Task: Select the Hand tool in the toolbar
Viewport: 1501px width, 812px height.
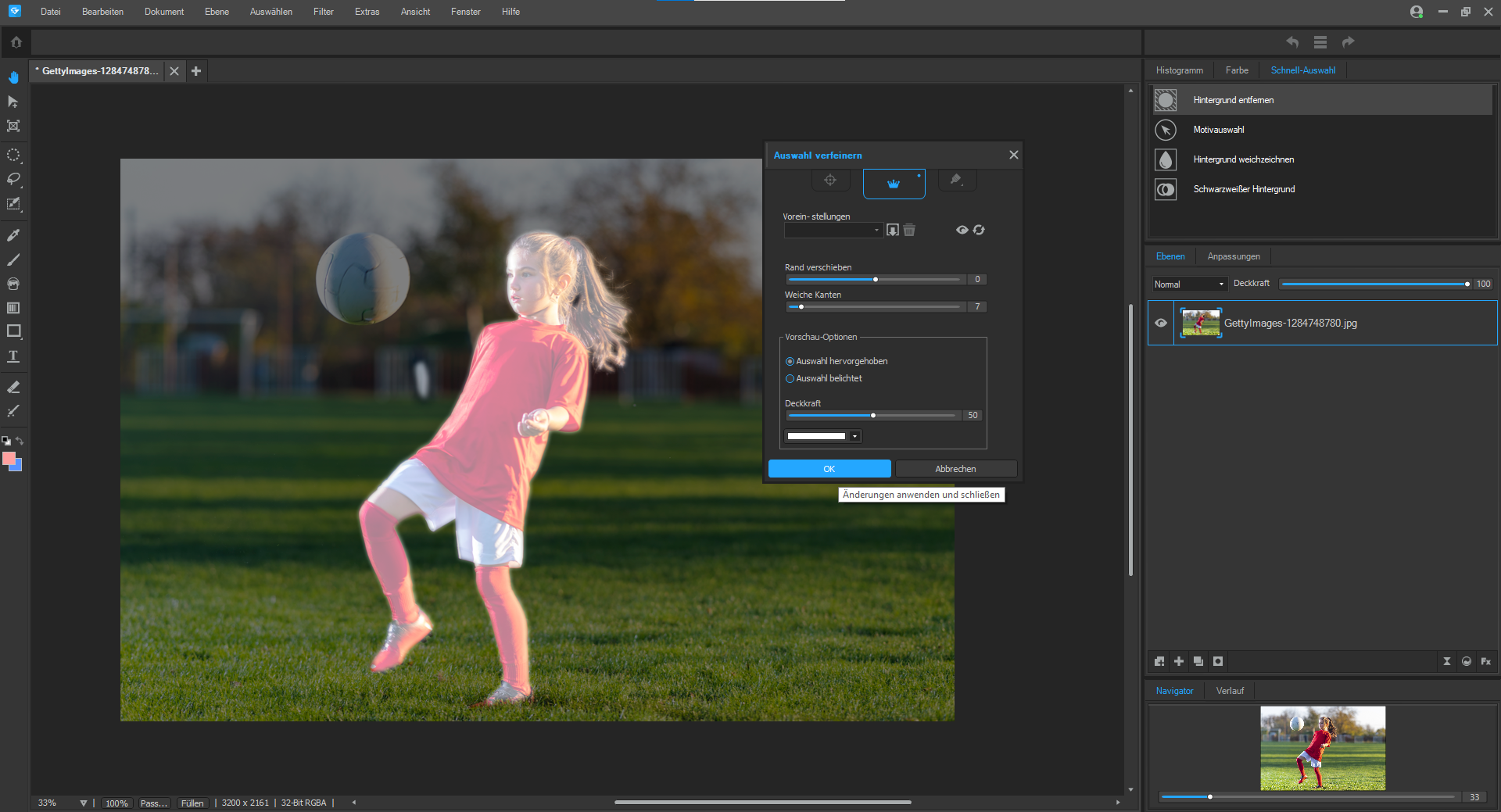Action: 14,77
